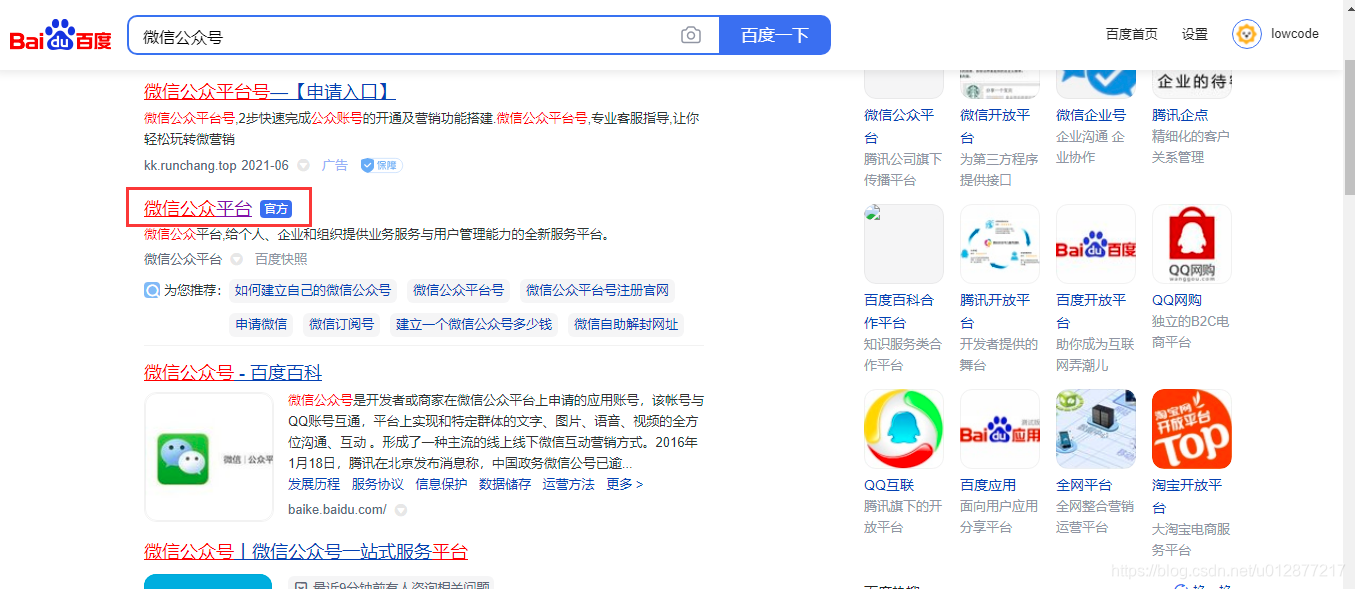The image size is (1355, 589).
Task: Click the 保障 badge next to the ad
Action: (380, 164)
